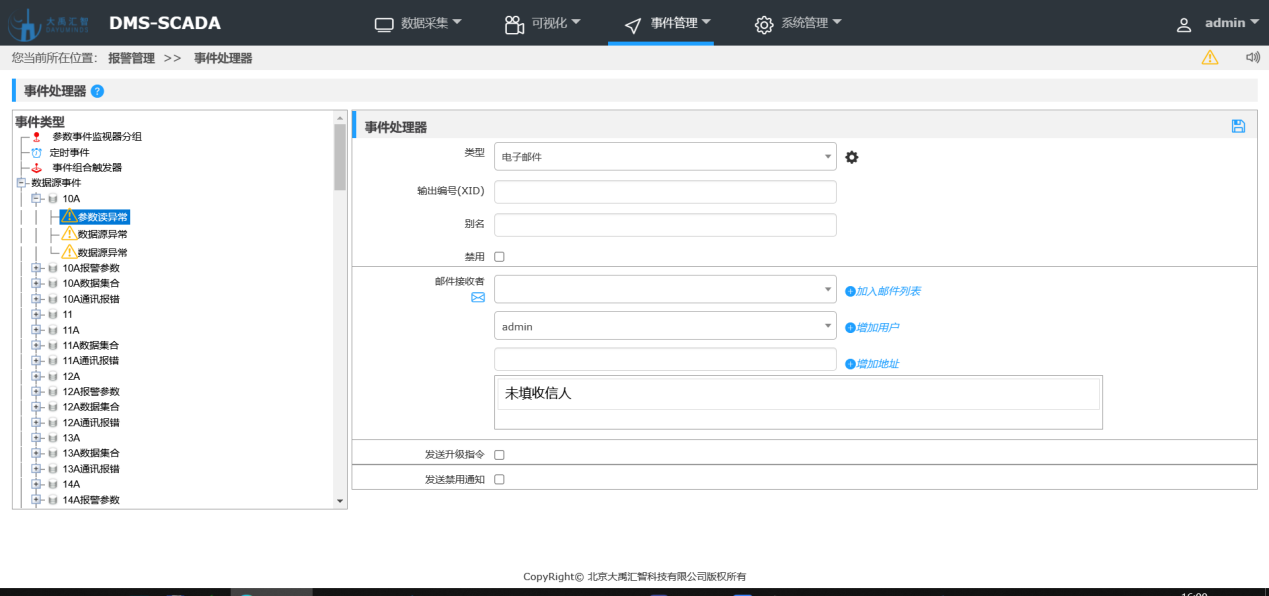This screenshot has width=1269, height=596.
Task: Open the empty mail list dropdown
Action: 665,289
